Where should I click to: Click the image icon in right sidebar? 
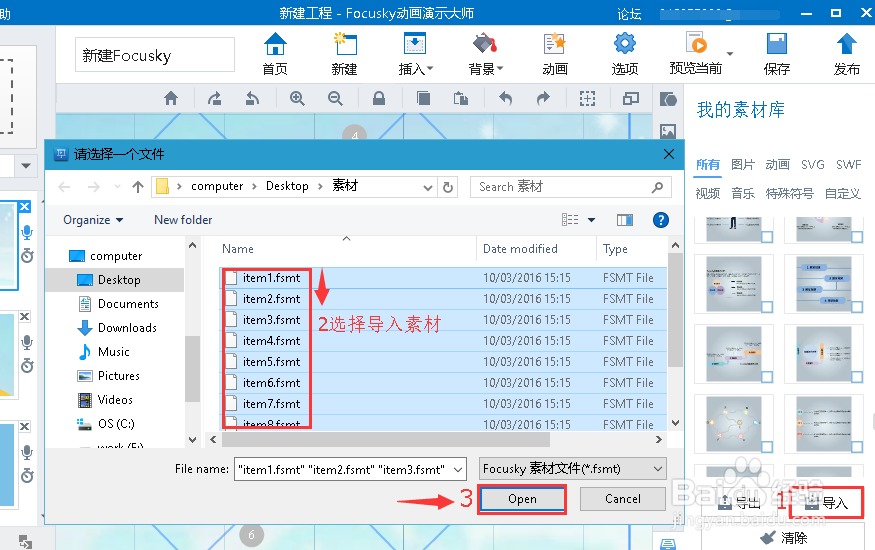pyautogui.click(x=668, y=132)
